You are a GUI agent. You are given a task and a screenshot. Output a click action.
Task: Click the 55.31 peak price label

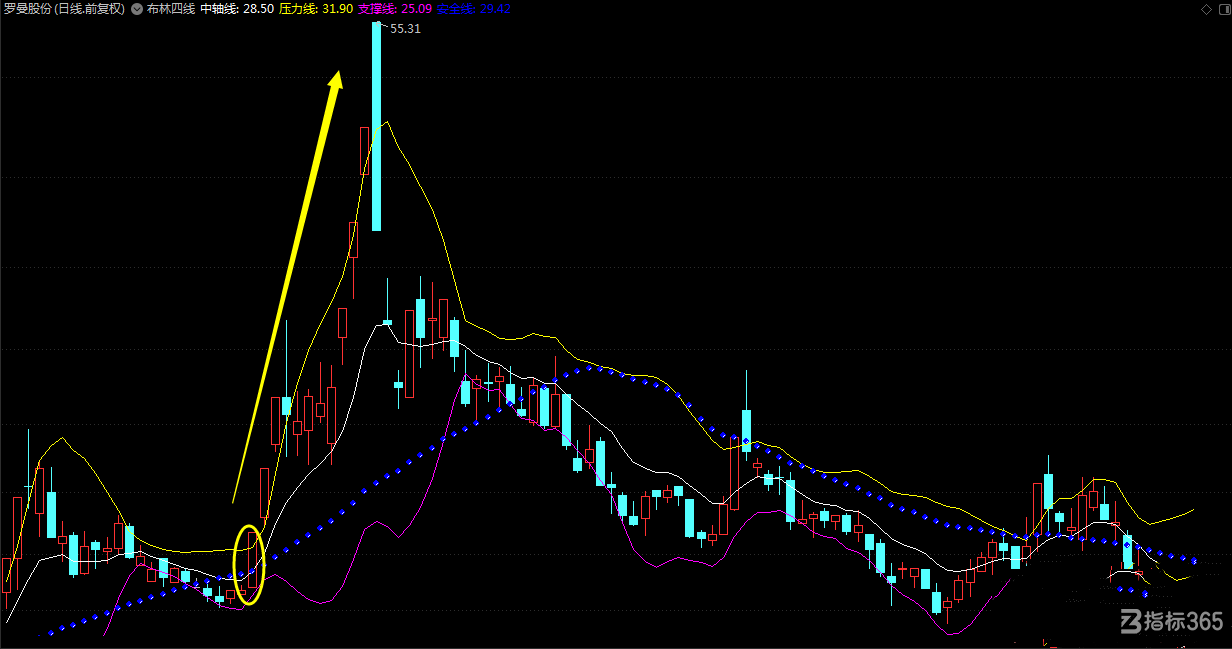(x=405, y=29)
